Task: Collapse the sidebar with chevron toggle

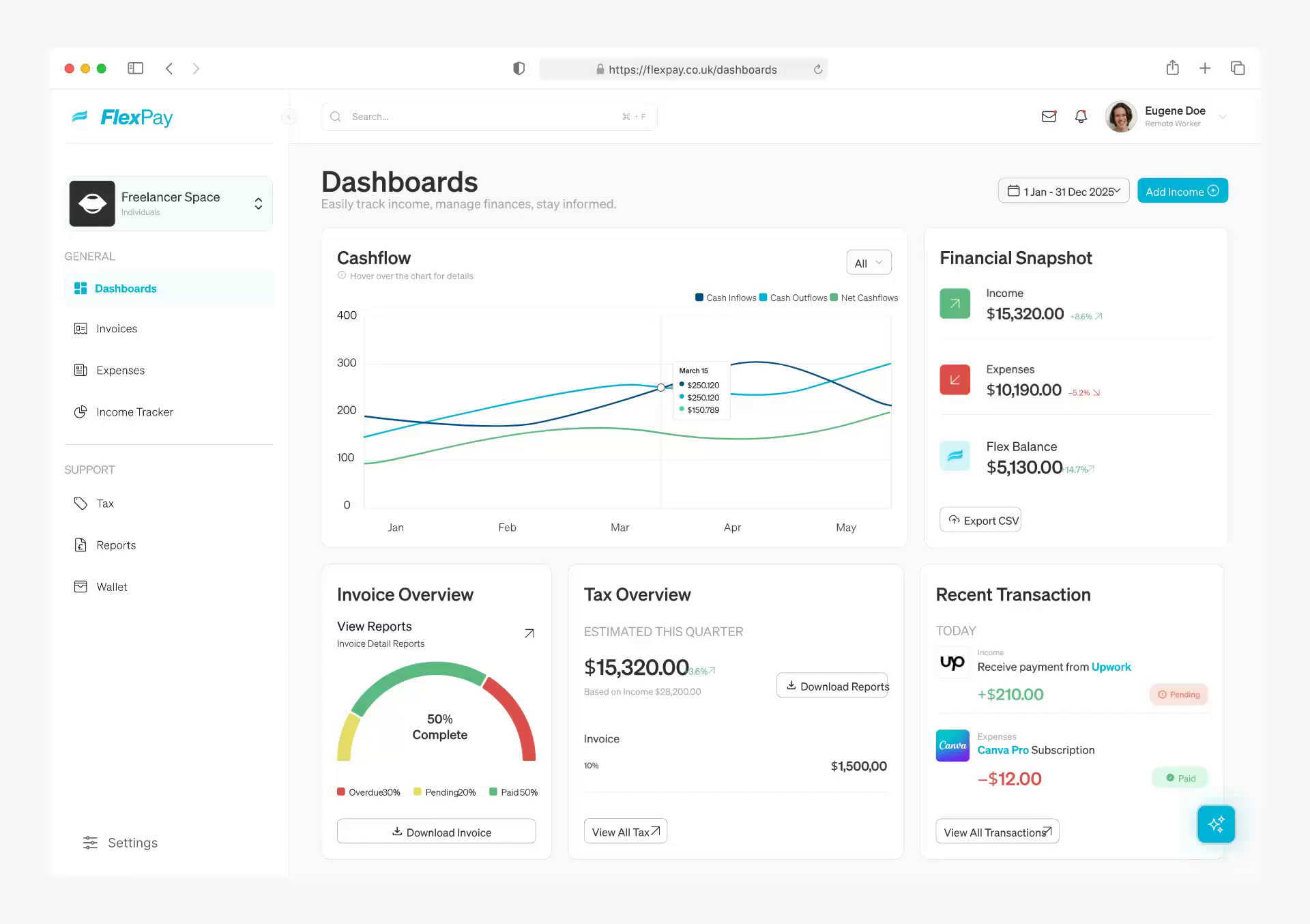Action: click(x=289, y=117)
